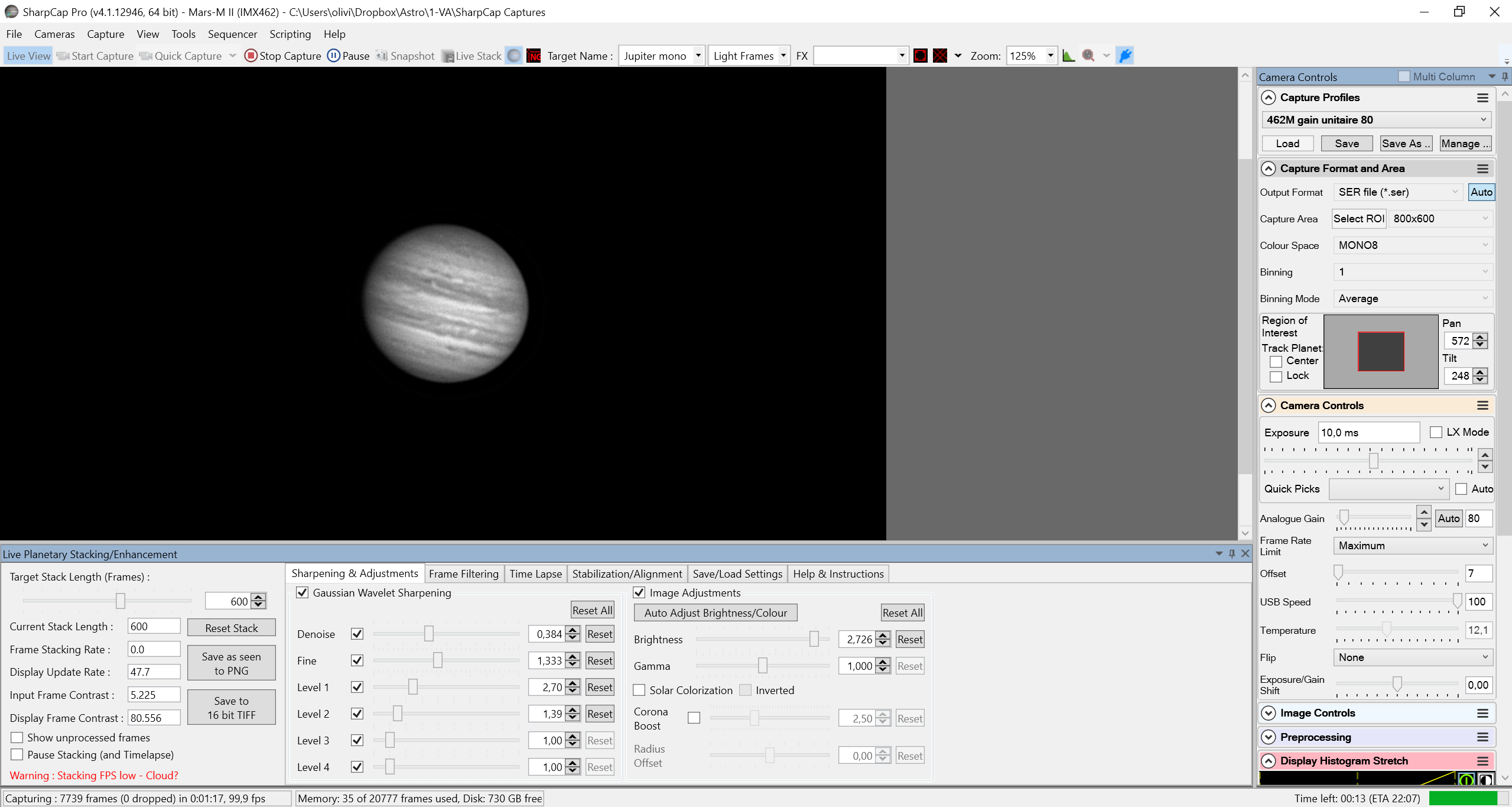
Task: Enable Show unprocessed frames checkbox
Action: 17,737
